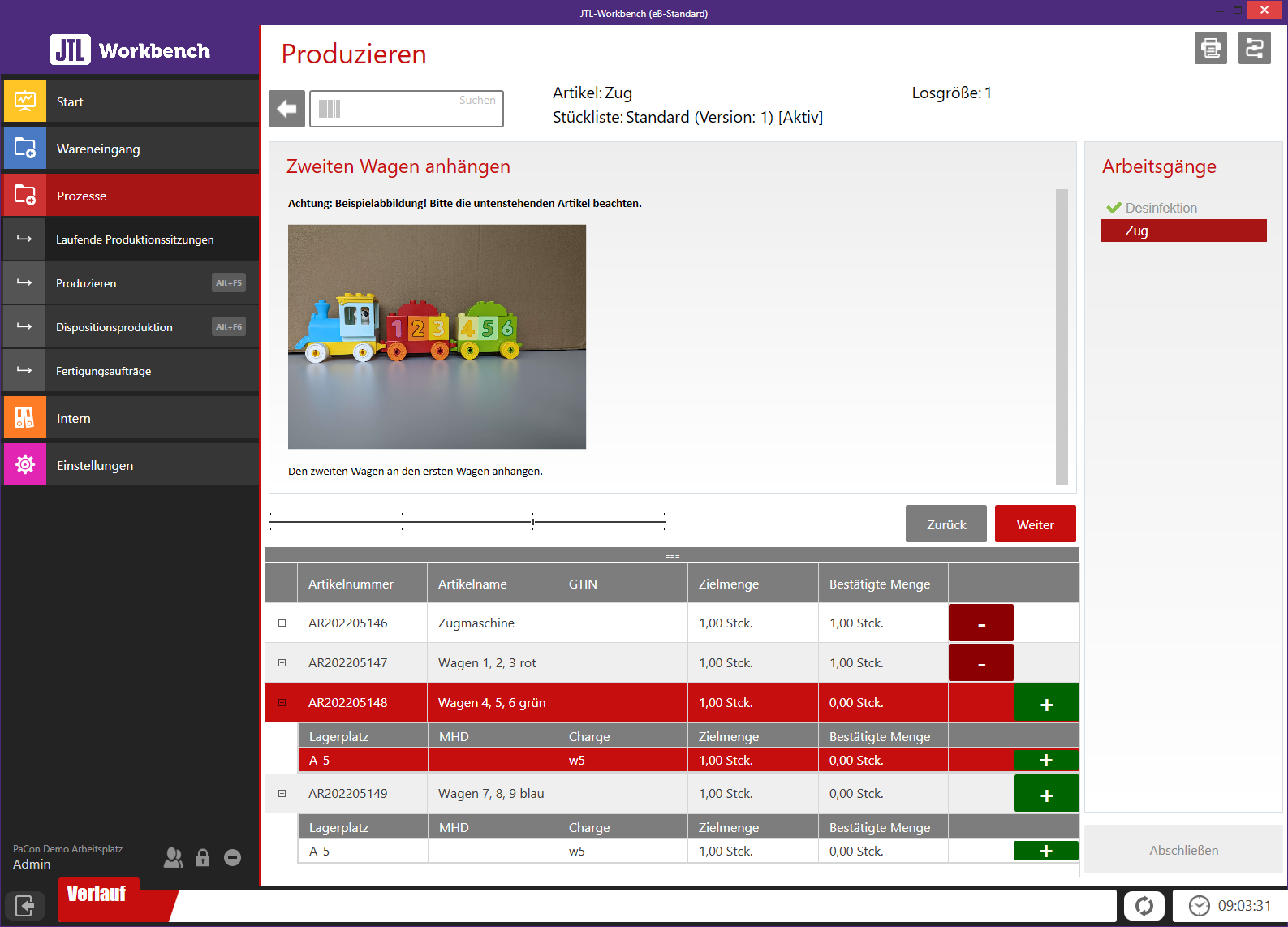This screenshot has width=1288, height=927.
Task: Click the arrow icon beside Fertigungsaufträge
Action: (24, 371)
